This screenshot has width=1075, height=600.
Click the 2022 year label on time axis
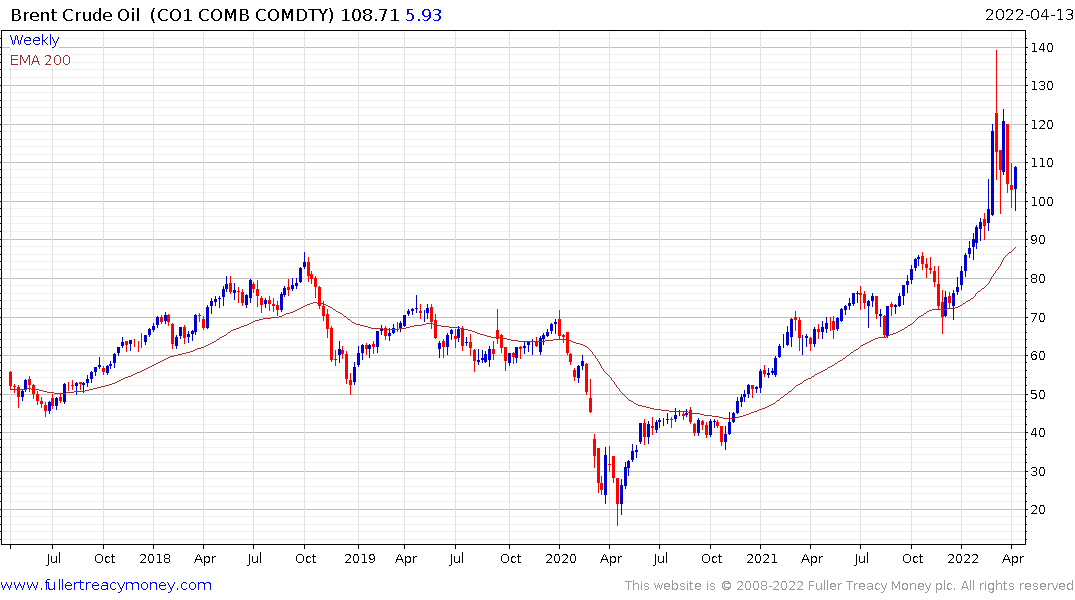[963, 558]
